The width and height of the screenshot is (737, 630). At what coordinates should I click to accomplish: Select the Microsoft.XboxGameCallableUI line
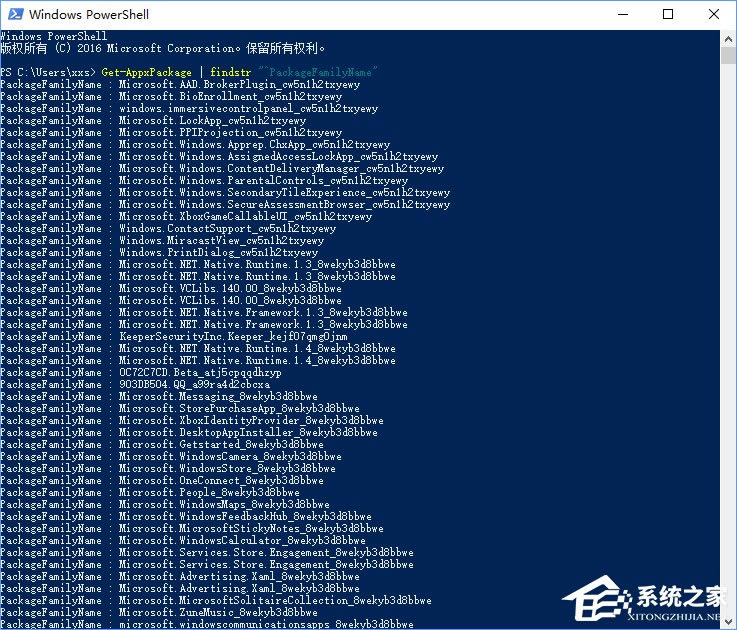[186, 216]
